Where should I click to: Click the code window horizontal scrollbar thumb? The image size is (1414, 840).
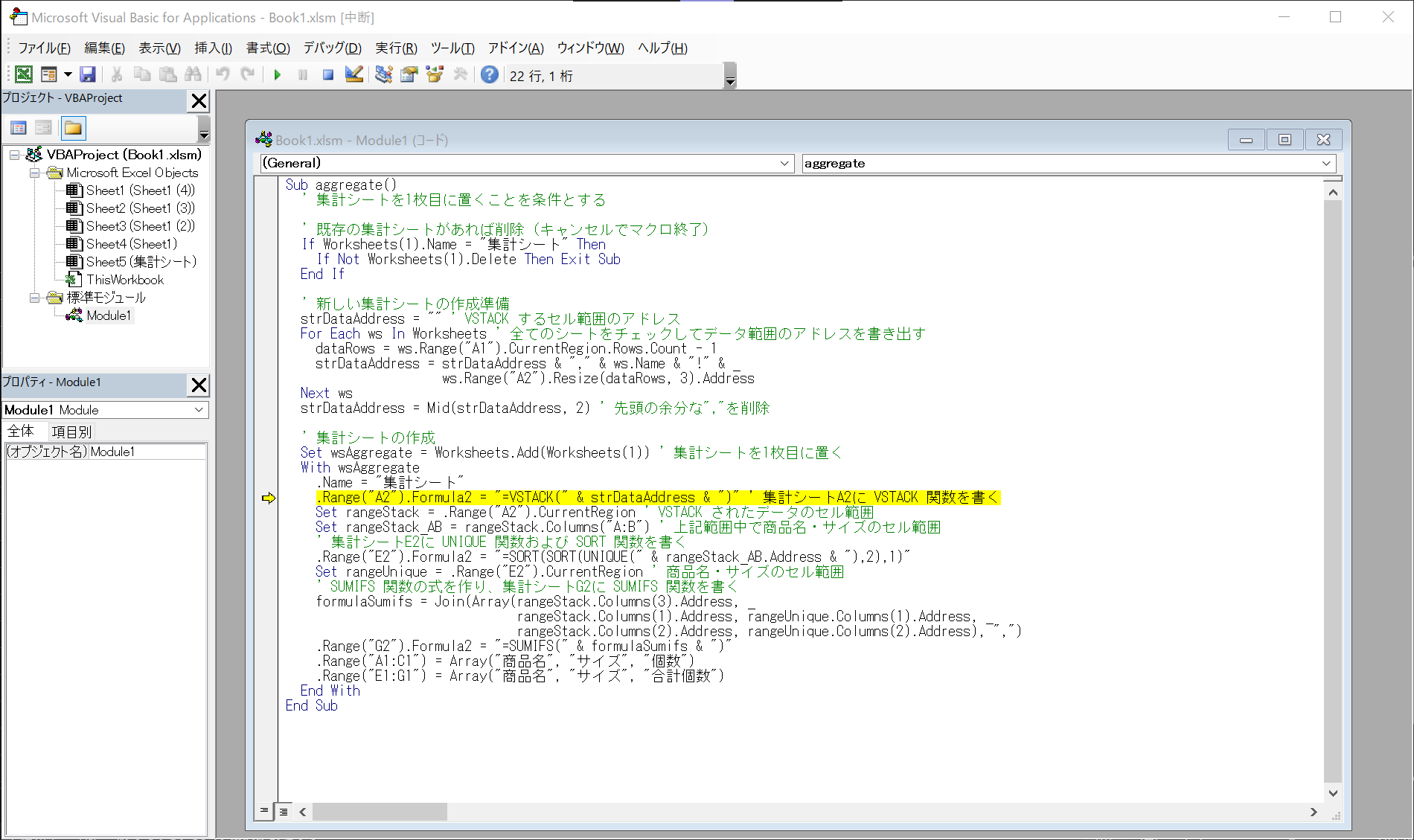point(380,812)
